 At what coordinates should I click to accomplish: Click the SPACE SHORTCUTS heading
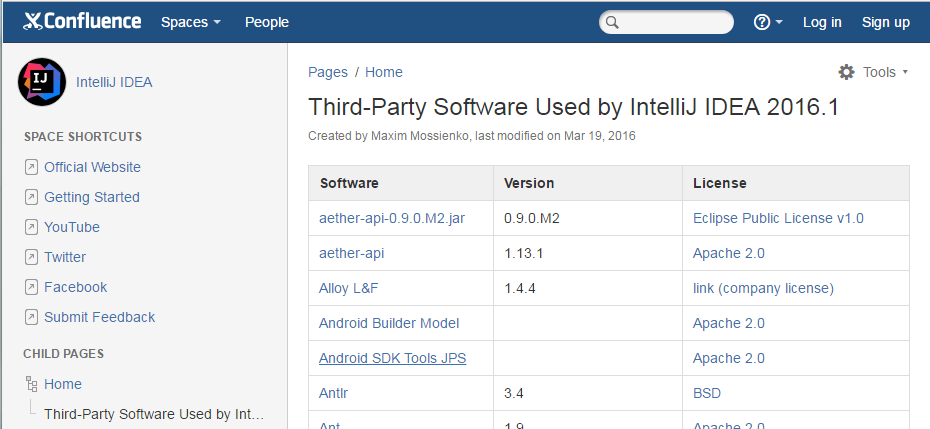tap(83, 137)
